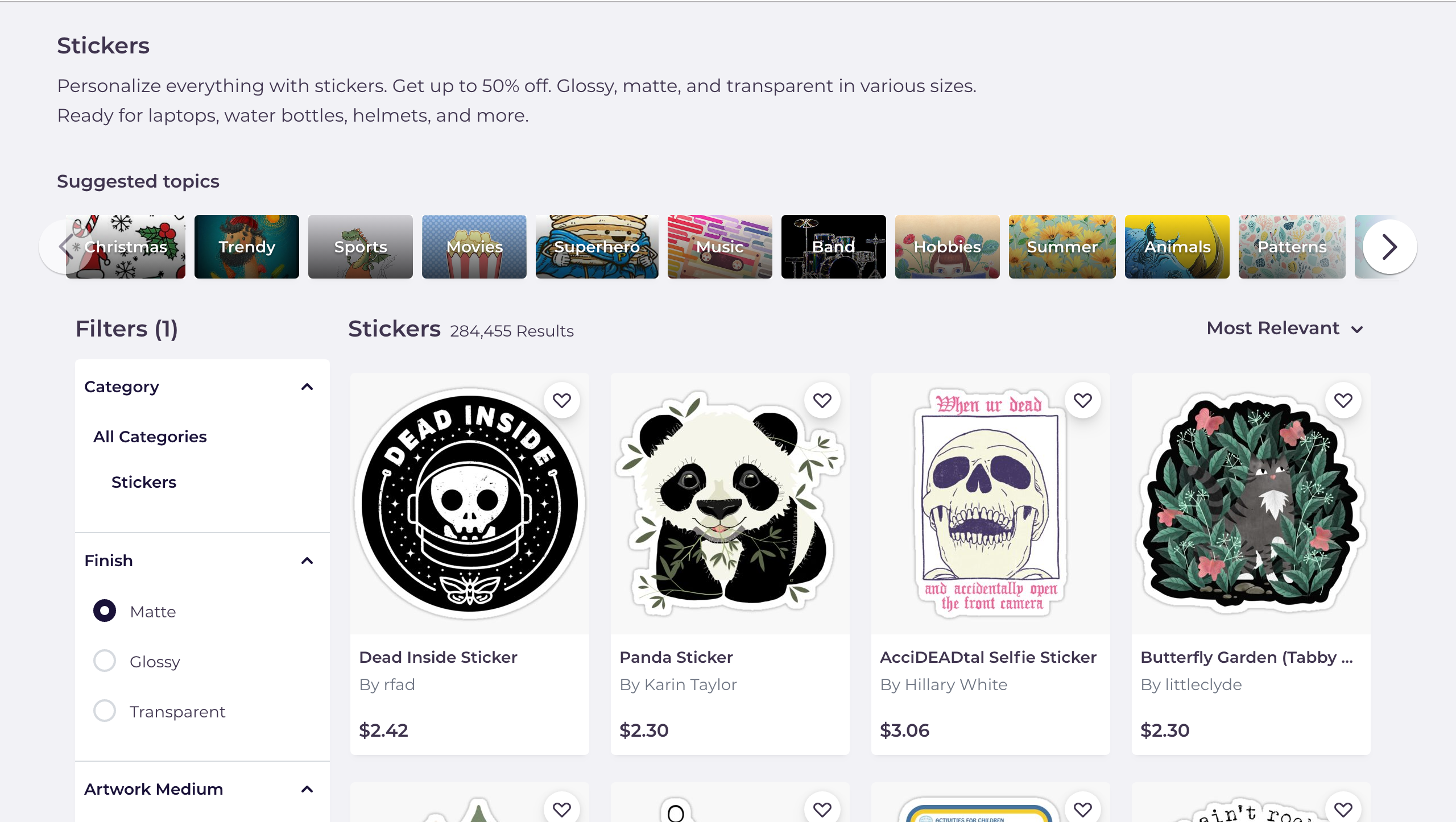Open the Christmas suggested topic

click(126, 247)
